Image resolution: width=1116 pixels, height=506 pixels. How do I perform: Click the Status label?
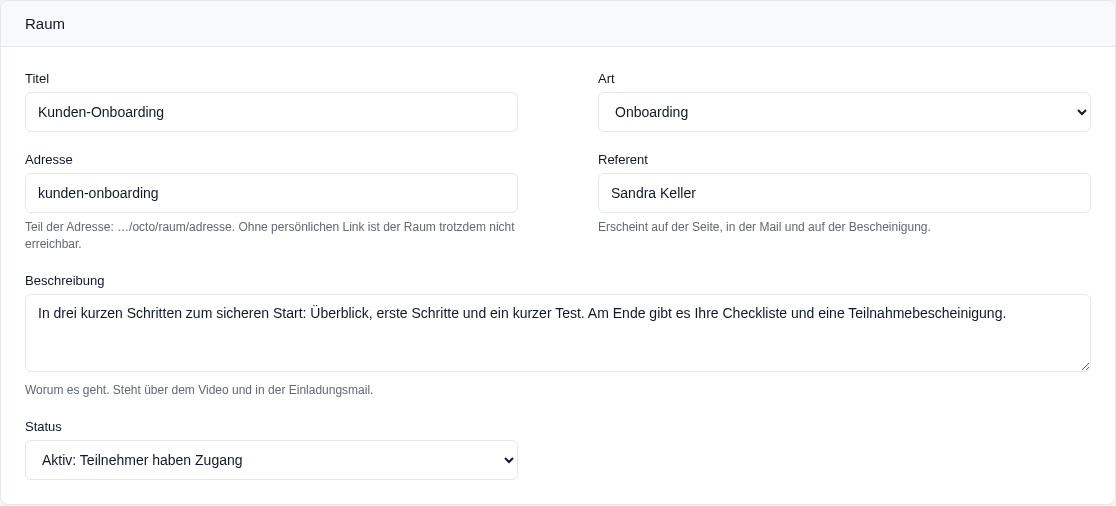click(x=43, y=426)
